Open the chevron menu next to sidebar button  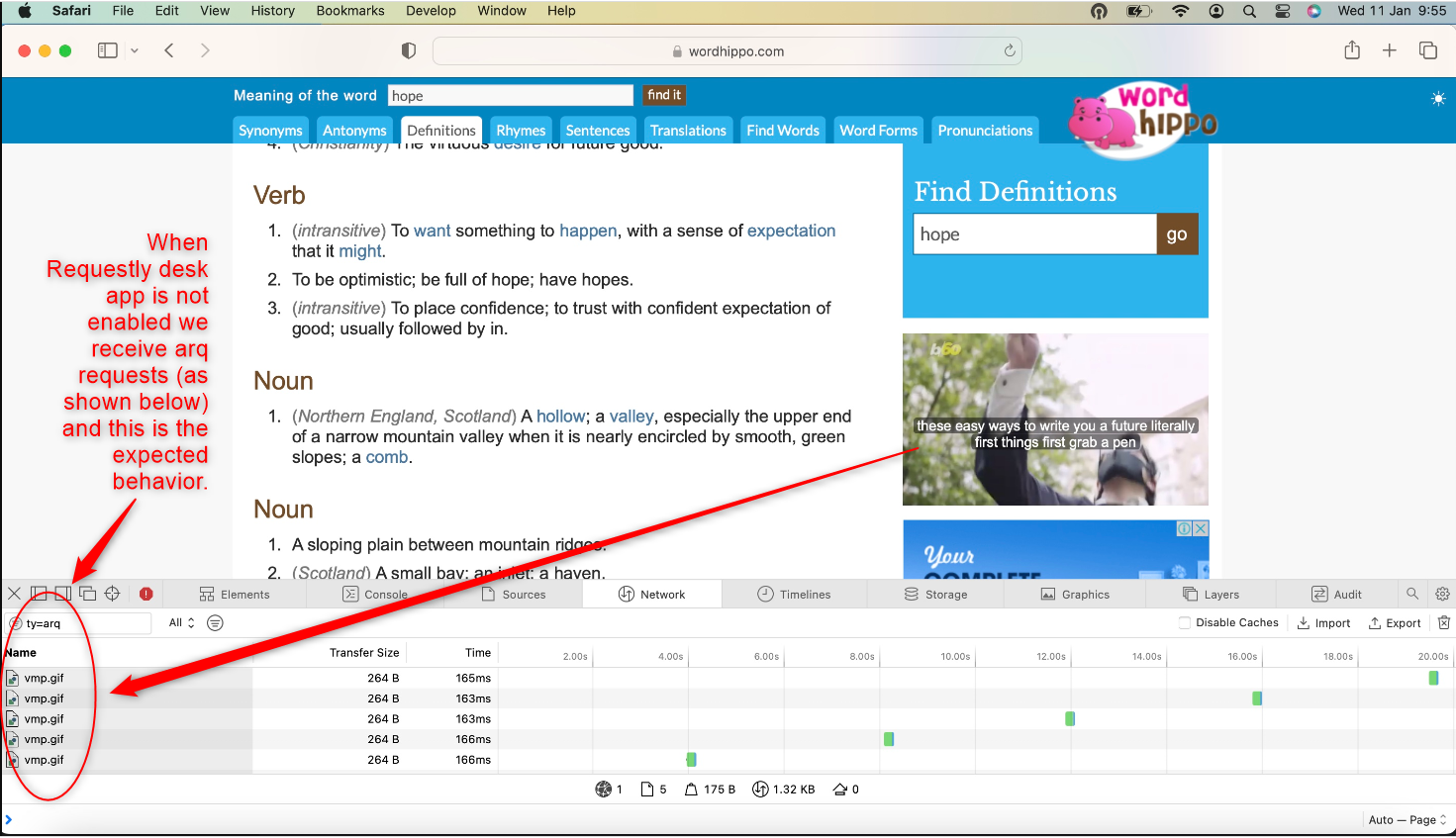point(136,49)
